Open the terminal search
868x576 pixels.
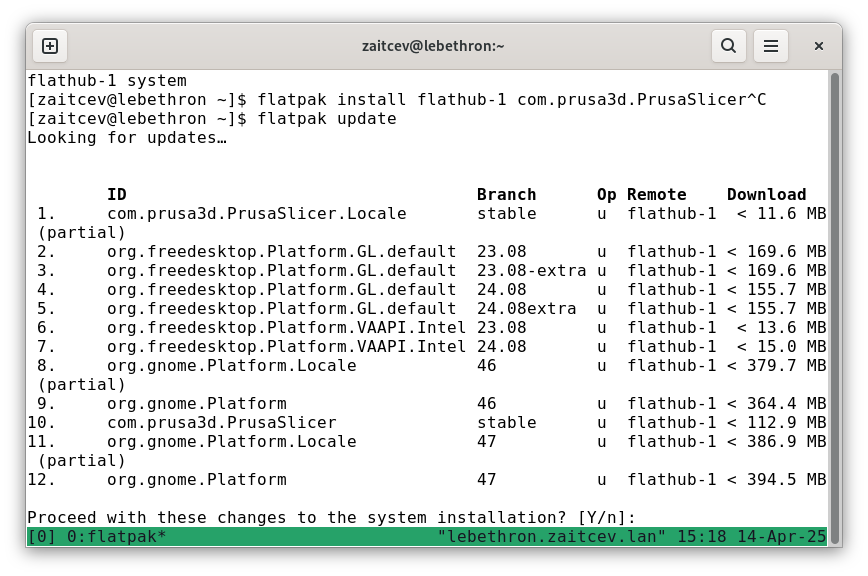[x=728, y=46]
